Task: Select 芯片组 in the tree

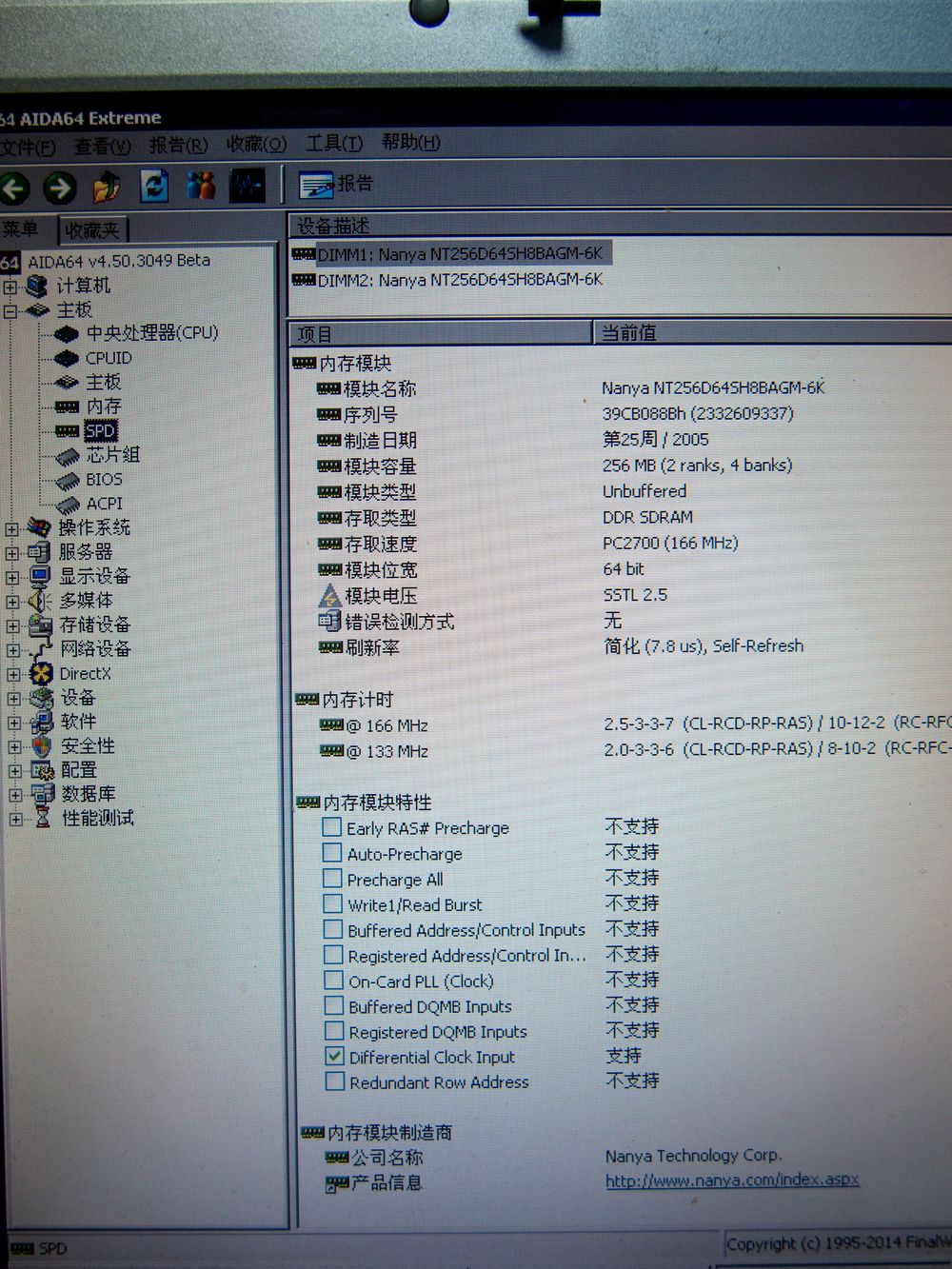Action: 113,455
